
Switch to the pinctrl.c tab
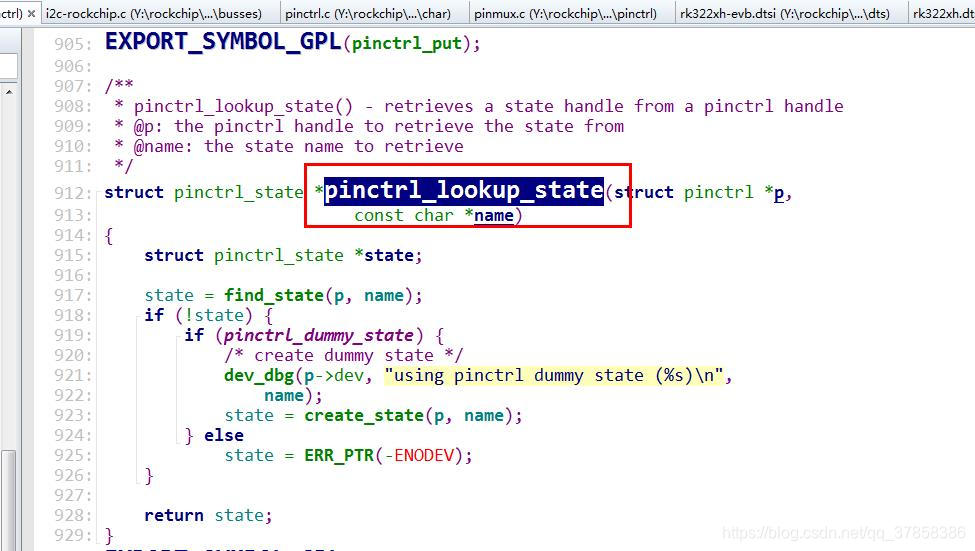[x=368, y=13]
